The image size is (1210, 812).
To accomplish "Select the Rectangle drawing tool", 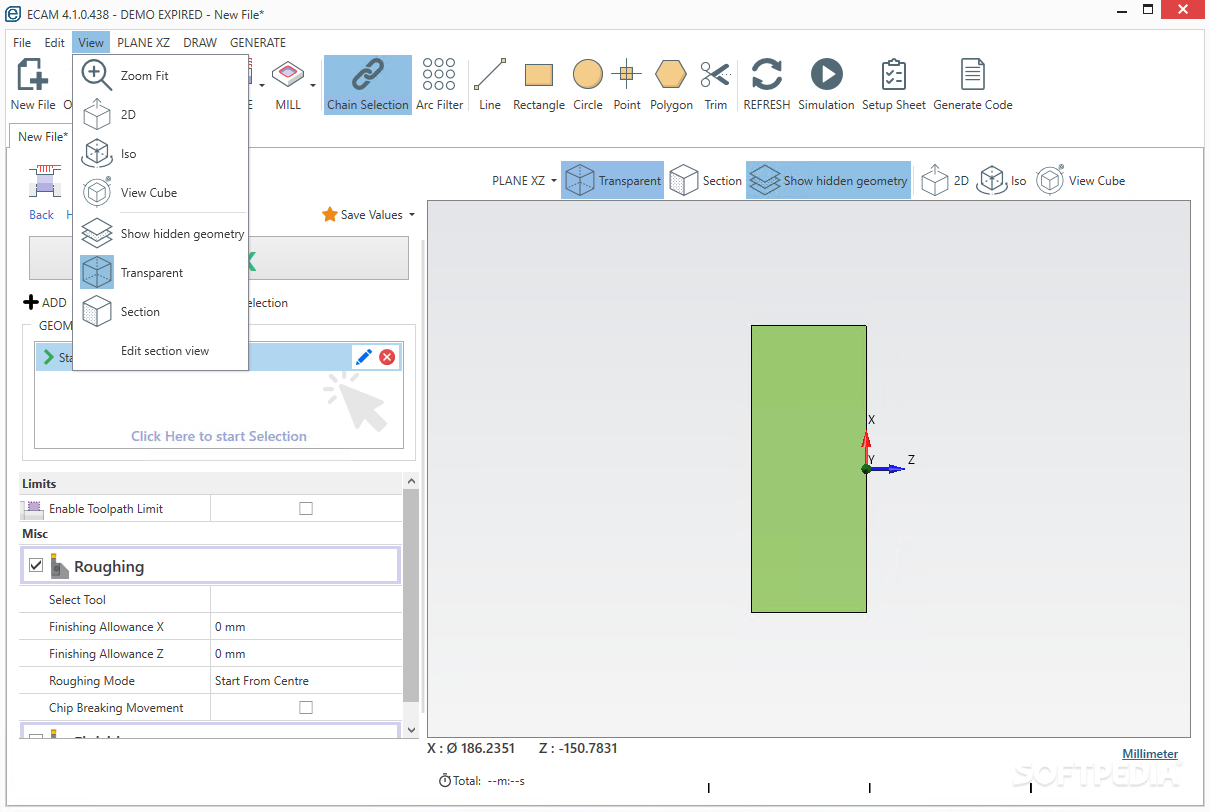I will [x=539, y=84].
